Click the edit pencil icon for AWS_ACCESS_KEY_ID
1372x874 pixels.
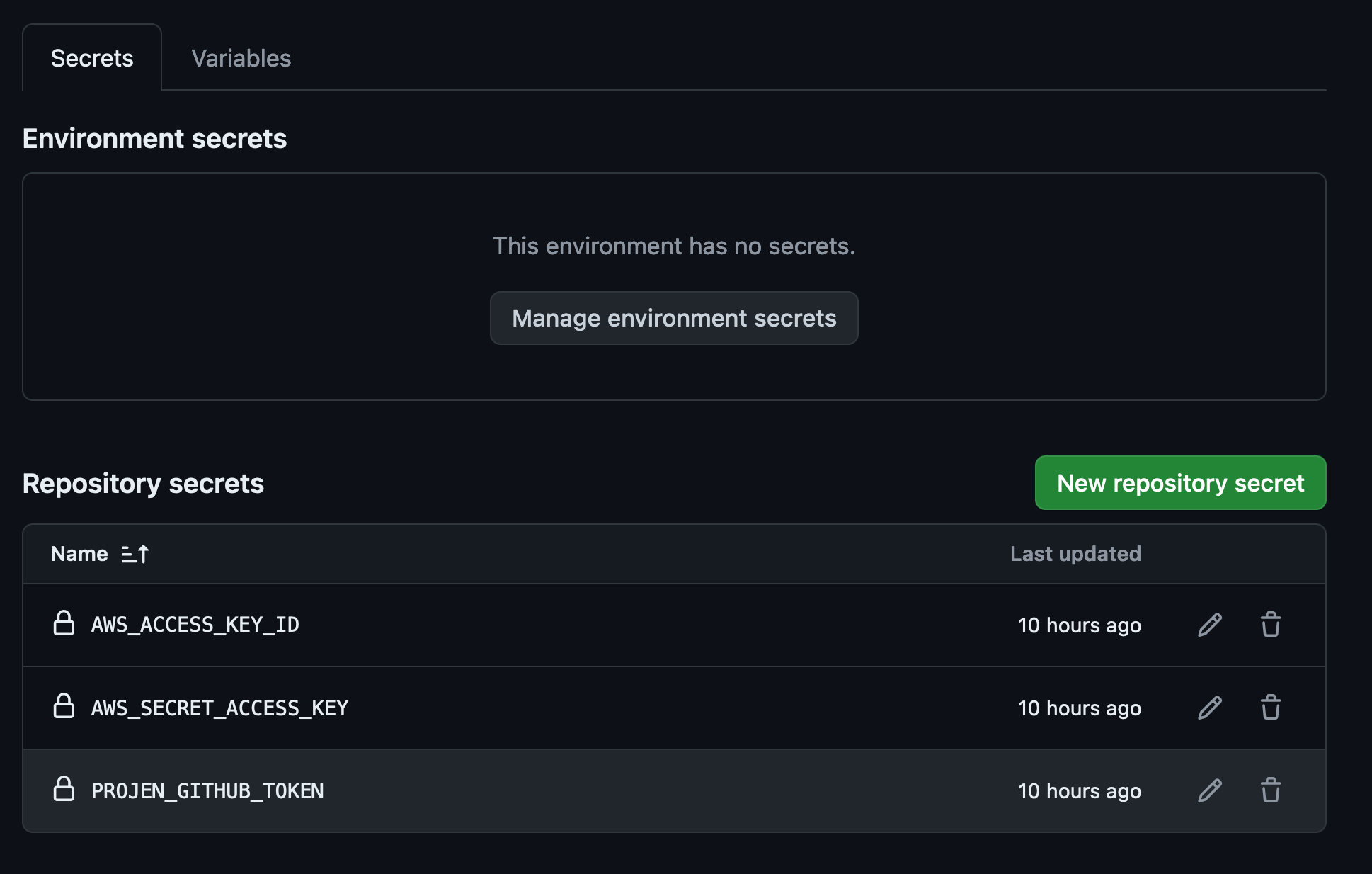1210,625
